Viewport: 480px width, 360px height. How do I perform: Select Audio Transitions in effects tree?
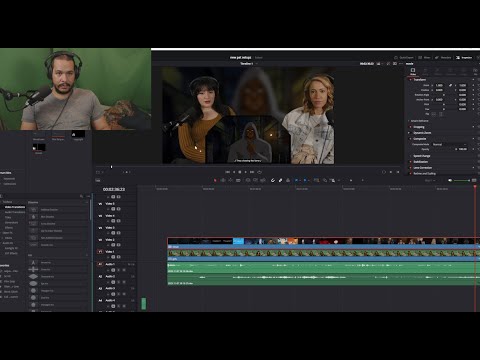15,212
